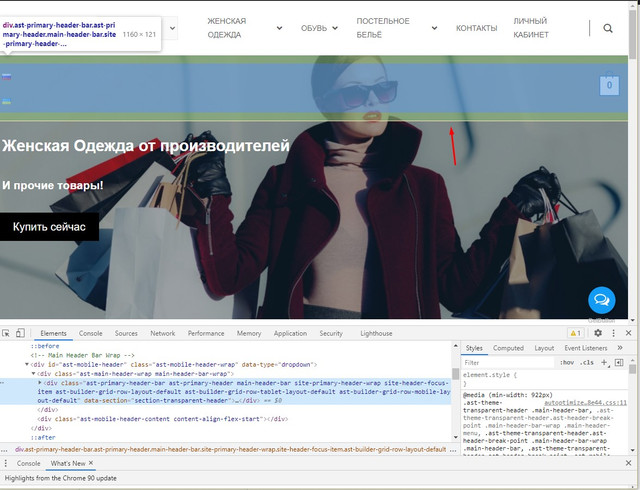
Task: Click the new style rule plus icon
Action: (x=604, y=362)
